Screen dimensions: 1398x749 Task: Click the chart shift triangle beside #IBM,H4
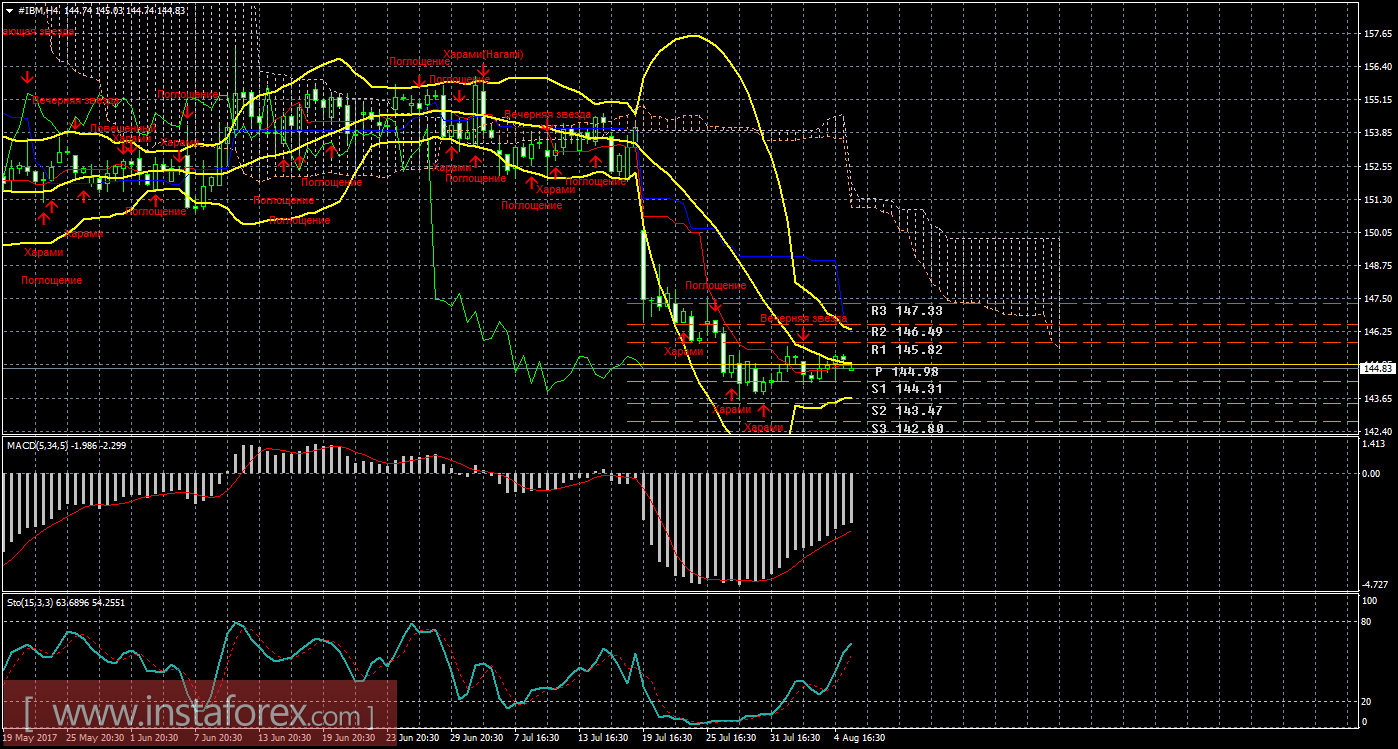[x=9, y=9]
